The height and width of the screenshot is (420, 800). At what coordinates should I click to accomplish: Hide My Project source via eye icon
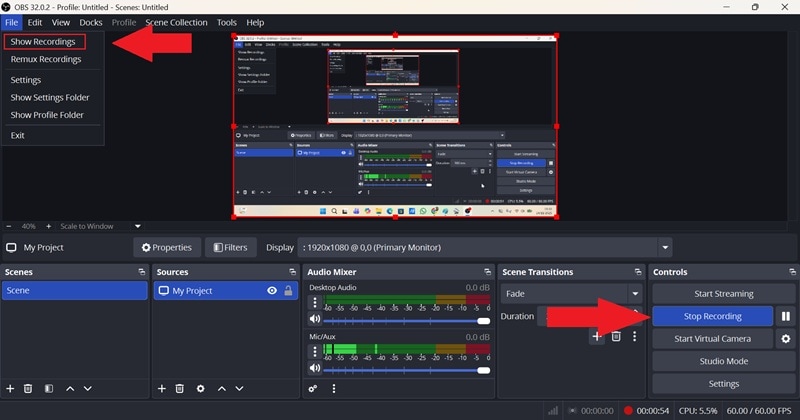pyautogui.click(x=272, y=290)
